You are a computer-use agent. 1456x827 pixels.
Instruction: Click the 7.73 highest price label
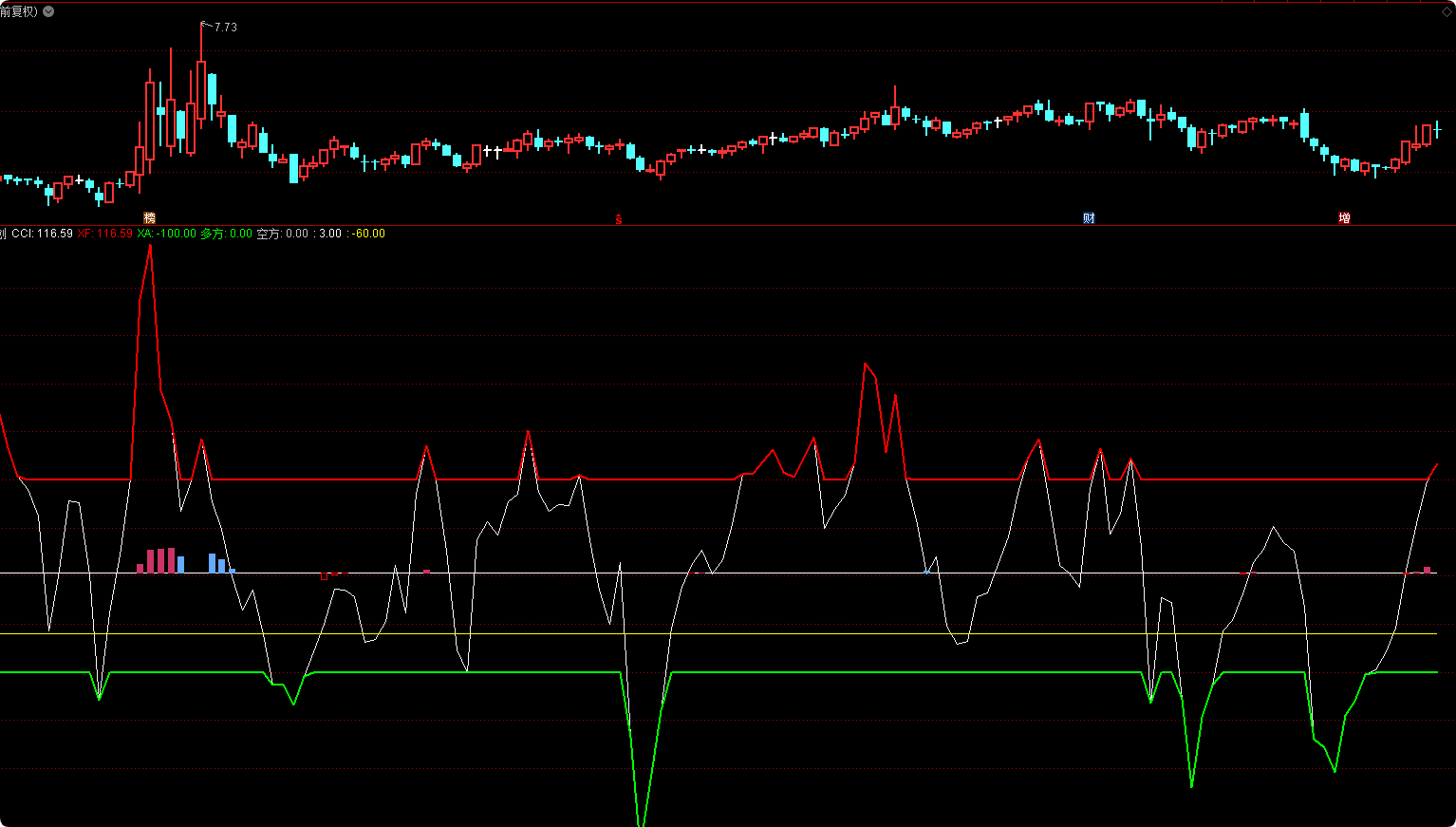point(226,28)
